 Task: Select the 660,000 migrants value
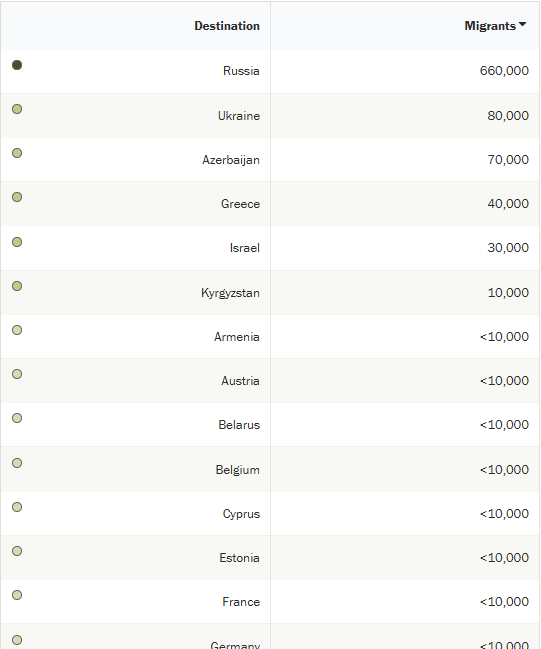pos(504,71)
